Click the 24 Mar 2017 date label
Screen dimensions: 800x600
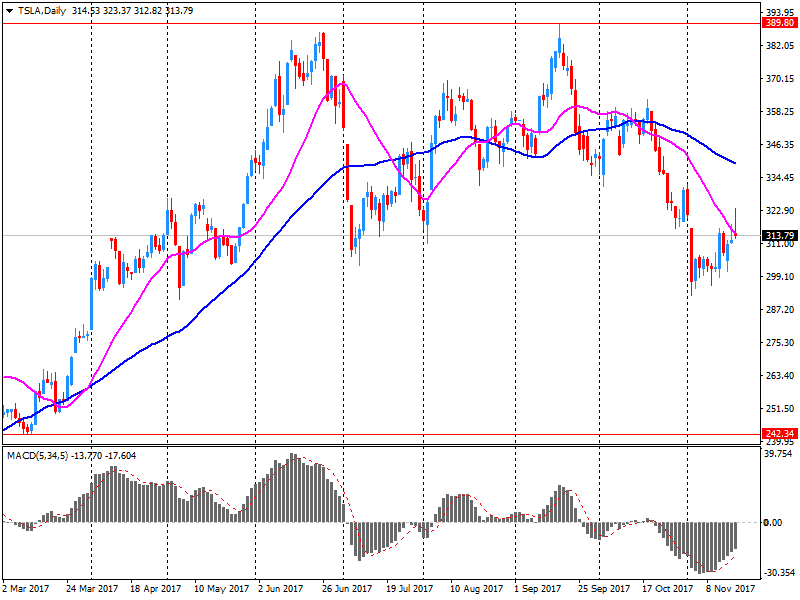92,589
